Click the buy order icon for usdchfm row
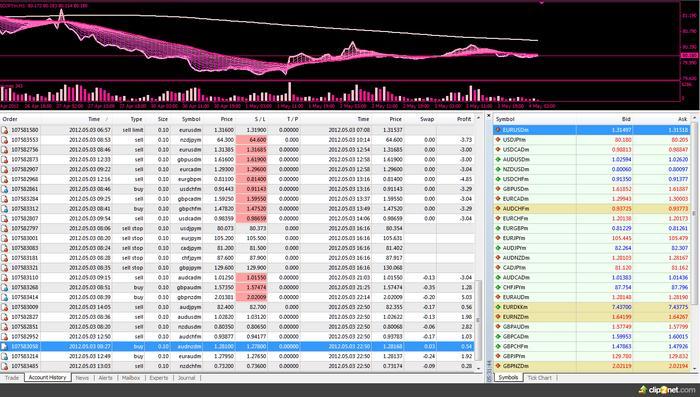 point(4,189)
